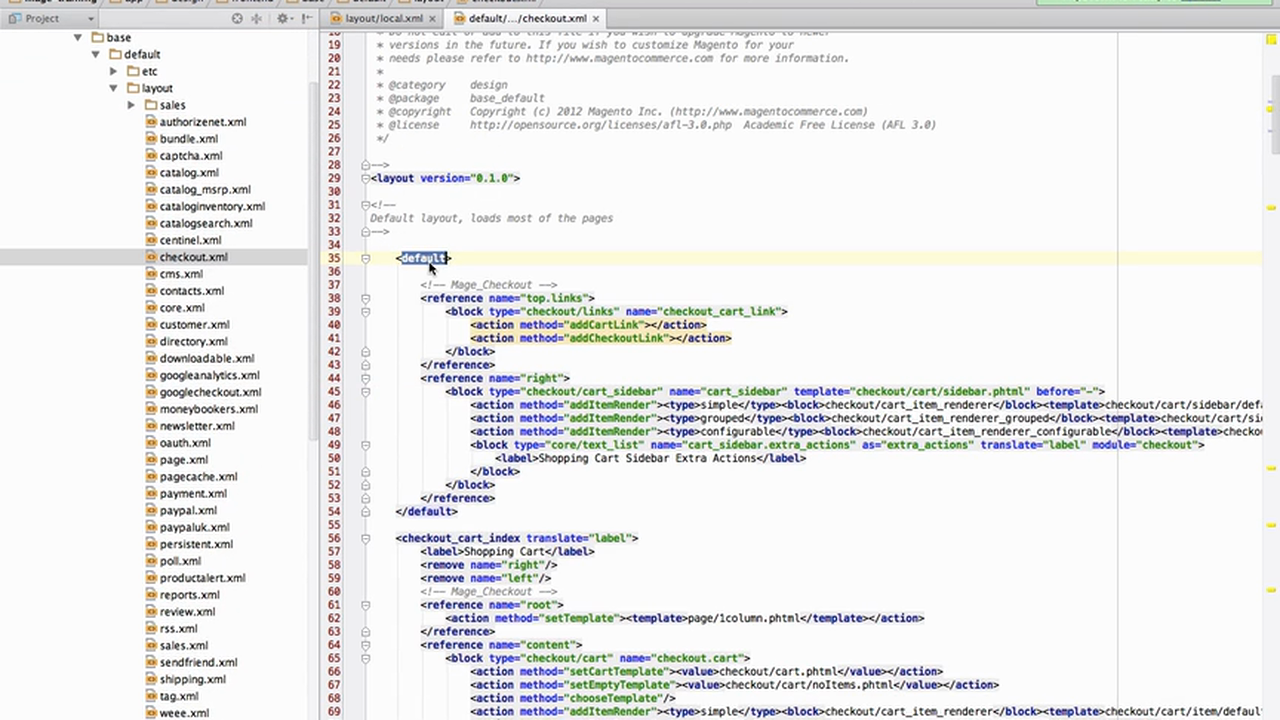Screen dimensions: 1280x720
Task: Select the page.xml file icon in tree
Action: coord(153,459)
